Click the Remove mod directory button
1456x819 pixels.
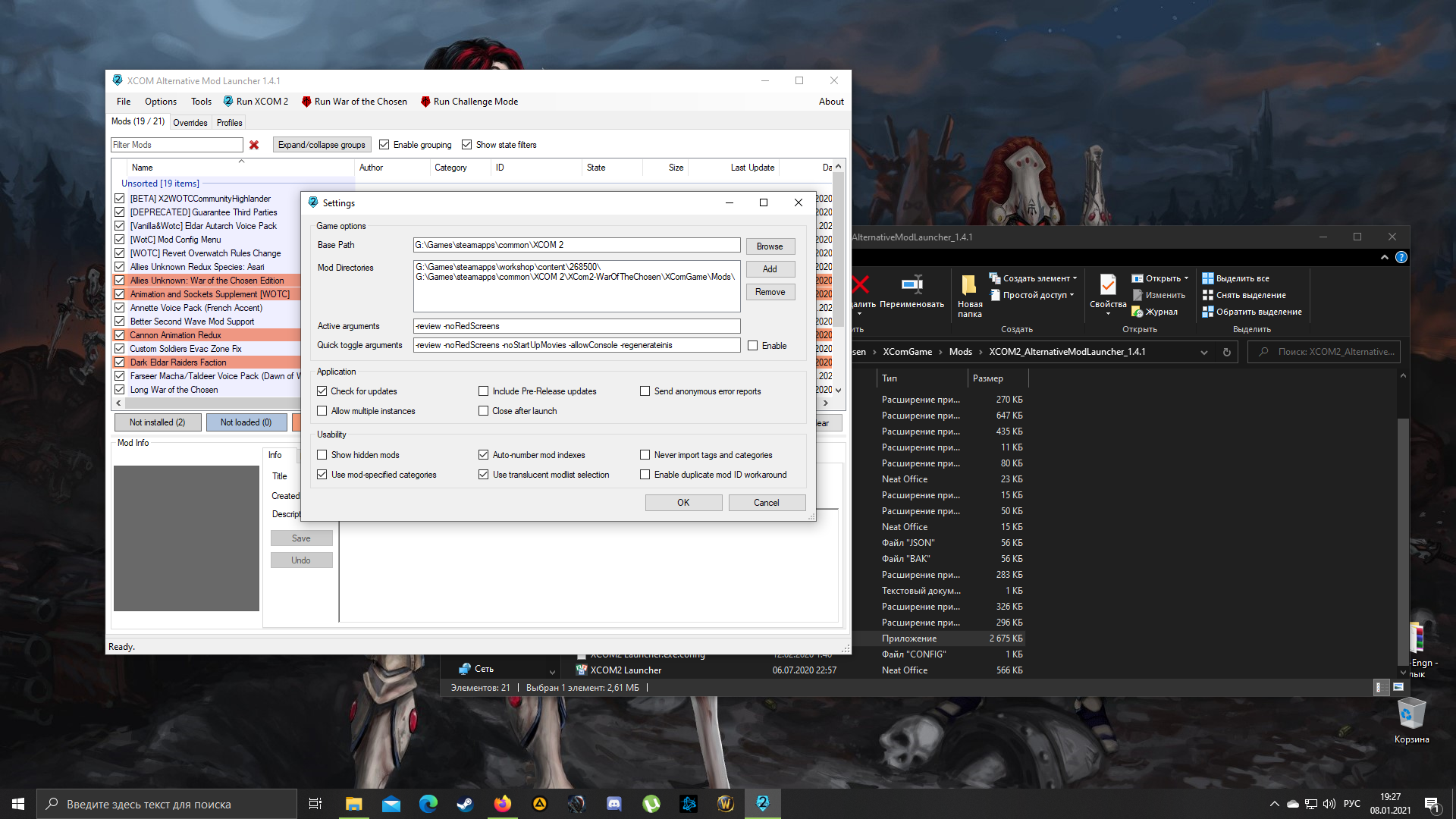(x=770, y=292)
